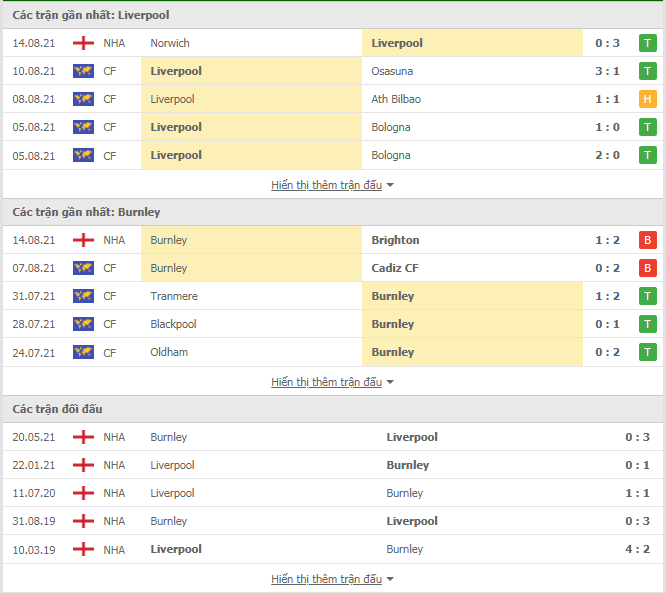Image resolution: width=666 pixels, height=593 pixels.
Task: Click the 0 : 3 score of Norwich match
Action: click(x=607, y=43)
